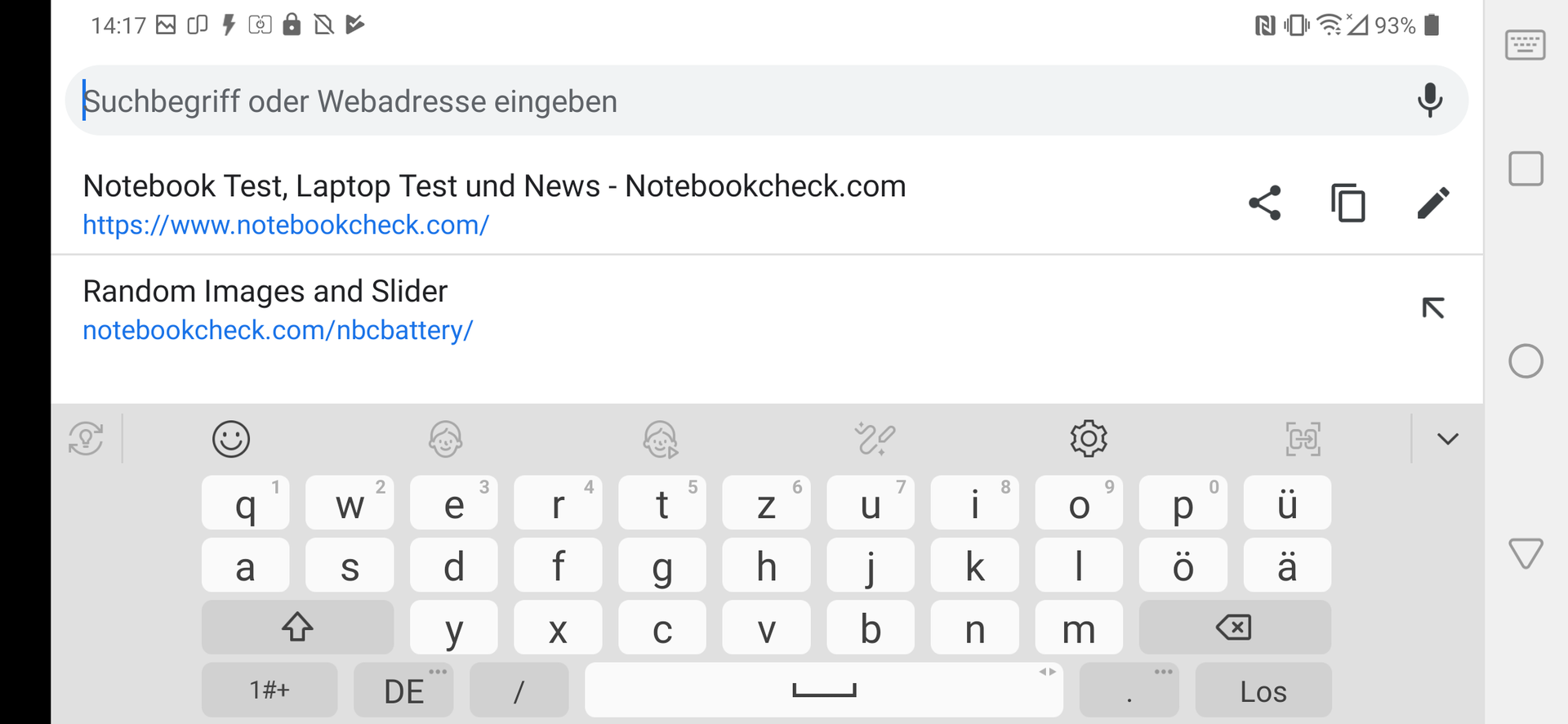
Task: Copy the Notebookcheck URL to clipboard
Action: (x=1348, y=203)
